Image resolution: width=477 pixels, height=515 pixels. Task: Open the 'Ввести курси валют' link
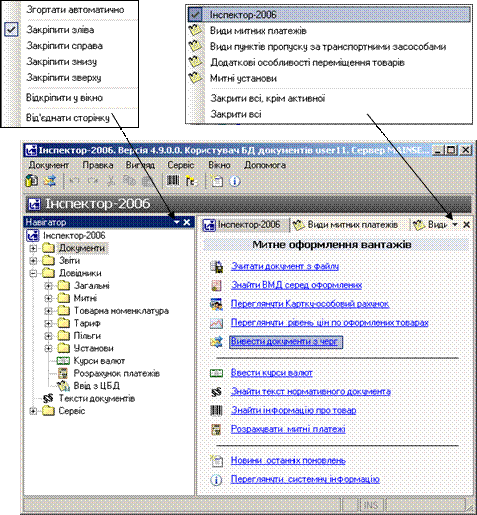[272, 373]
